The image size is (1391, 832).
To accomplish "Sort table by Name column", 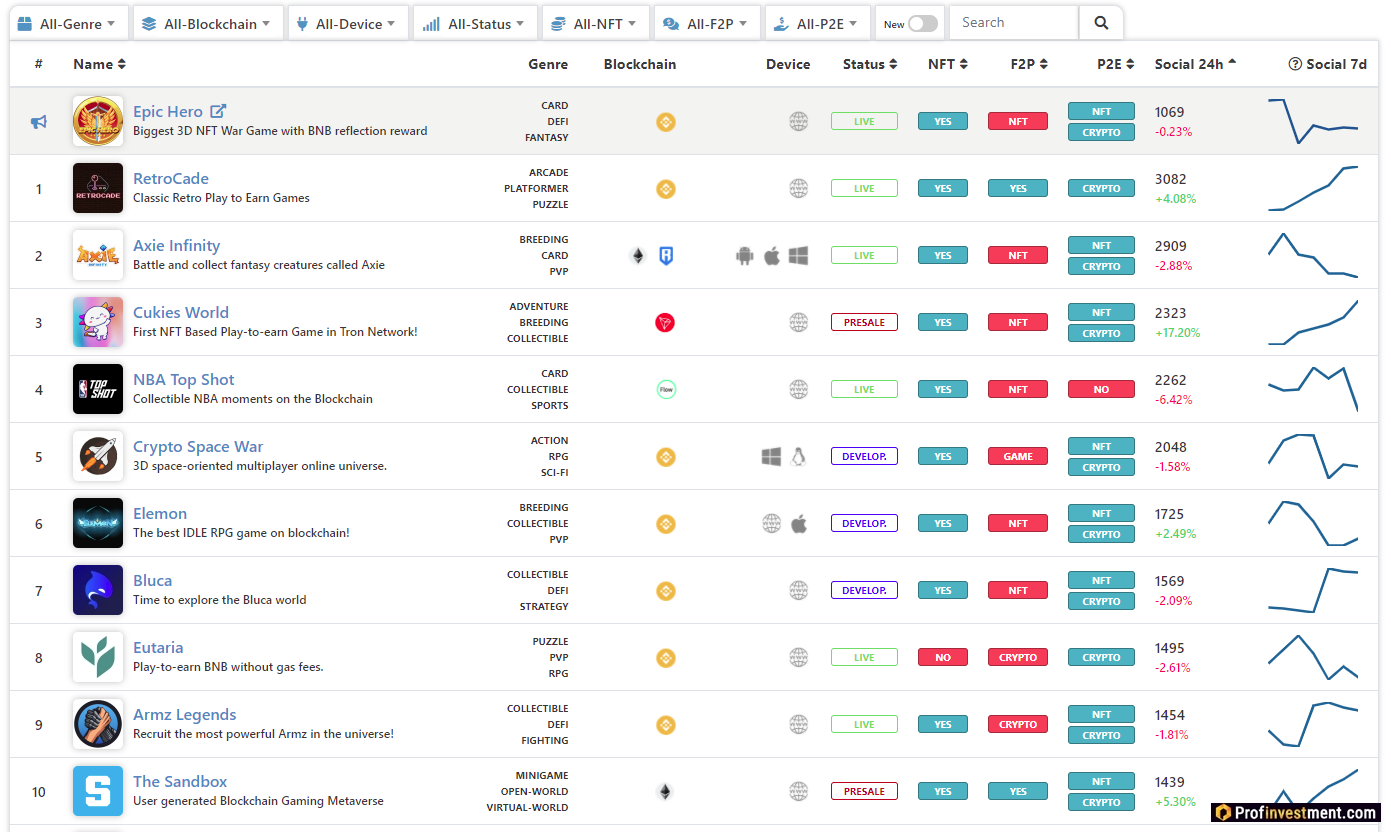I will pos(100,64).
